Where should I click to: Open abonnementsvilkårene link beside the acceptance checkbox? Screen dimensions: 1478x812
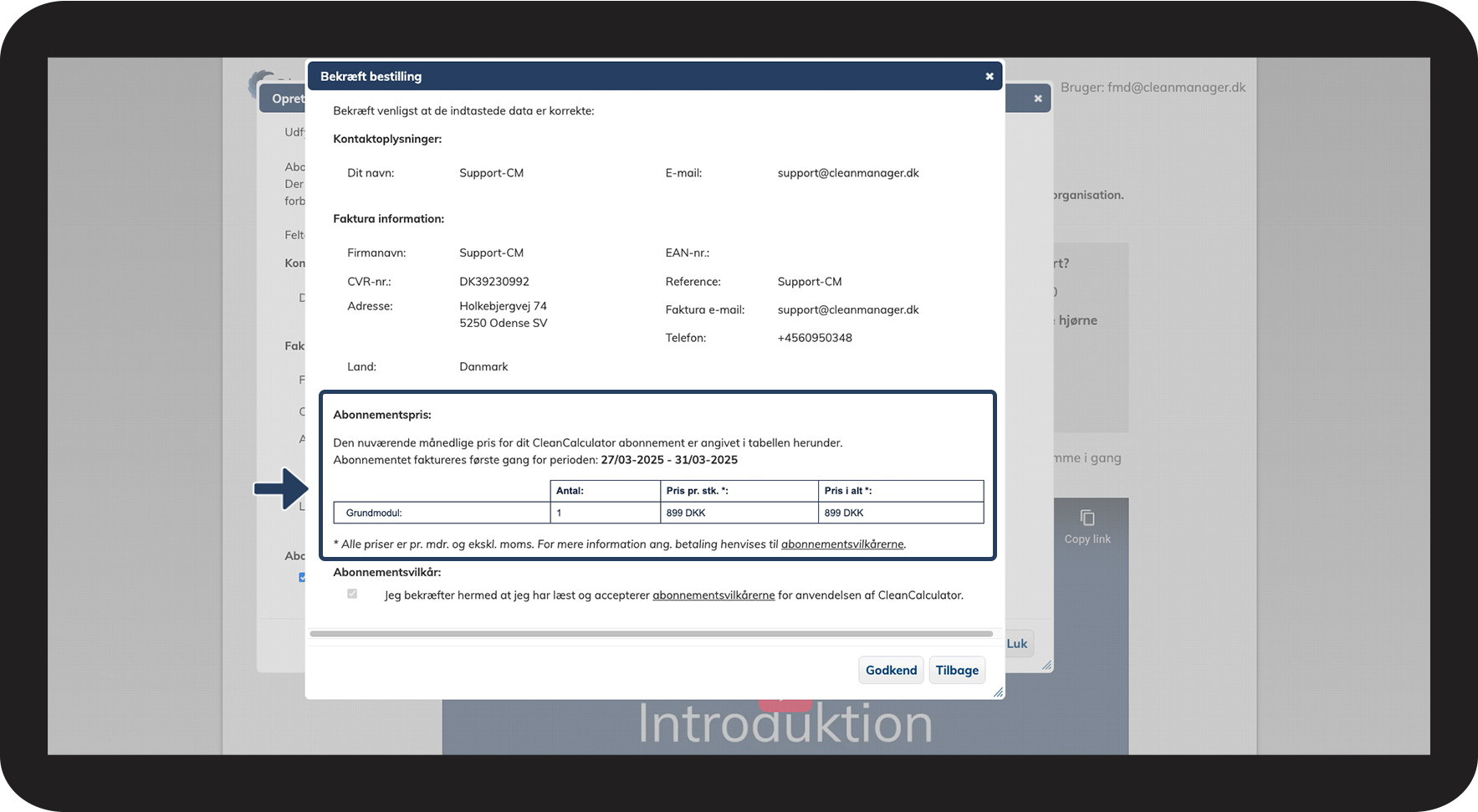[x=713, y=595]
